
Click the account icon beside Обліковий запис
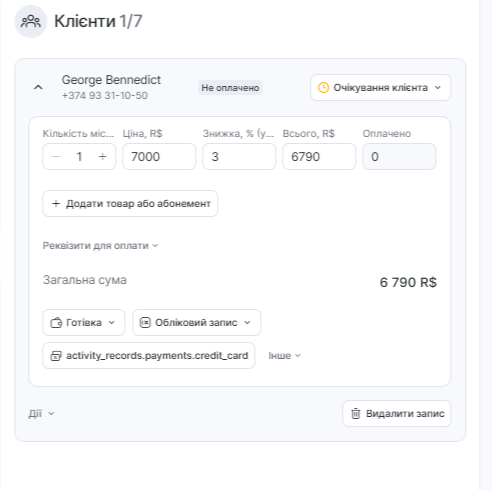point(145,322)
